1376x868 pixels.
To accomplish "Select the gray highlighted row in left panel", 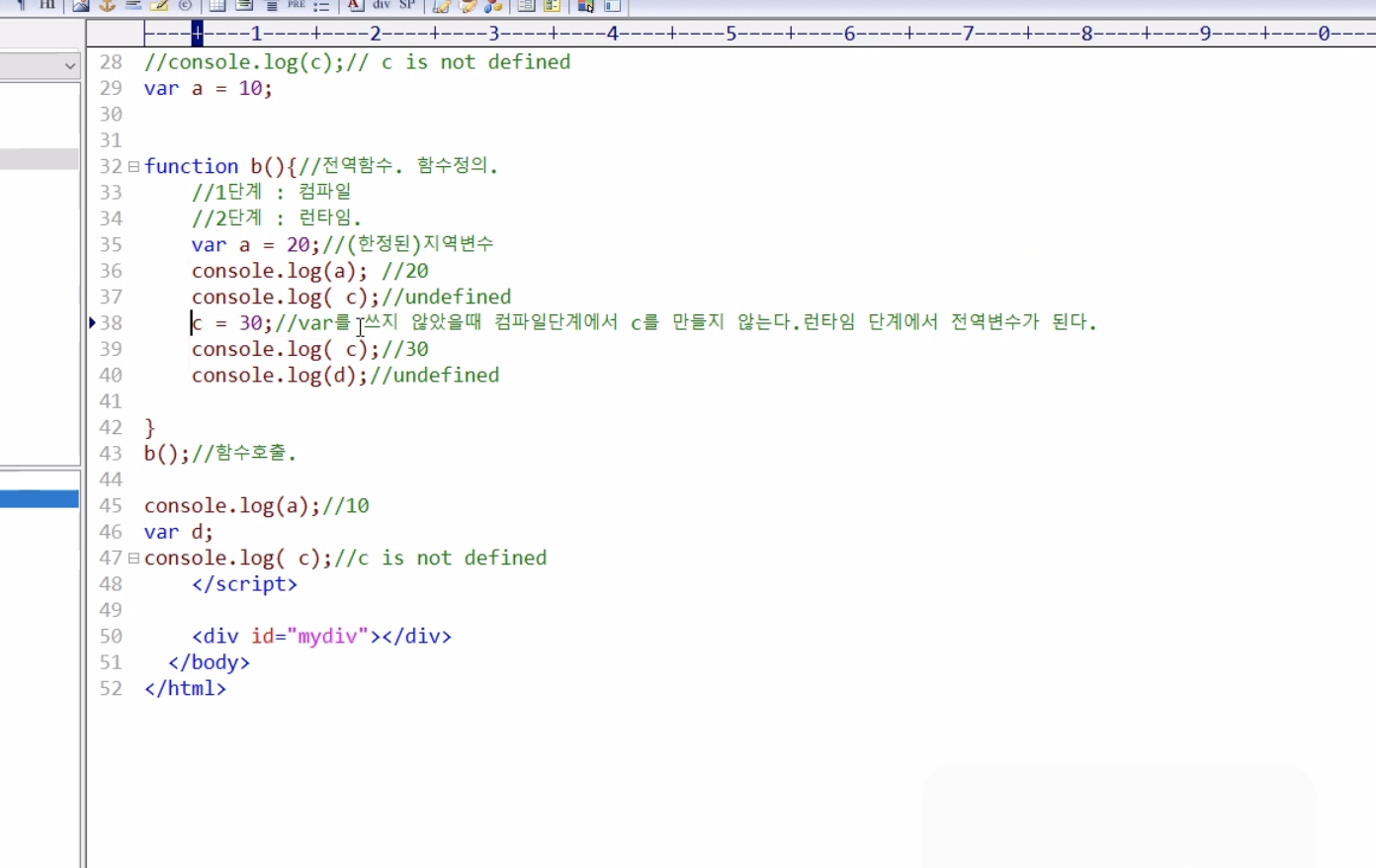I will pyautogui.click(x=40, y=159).
